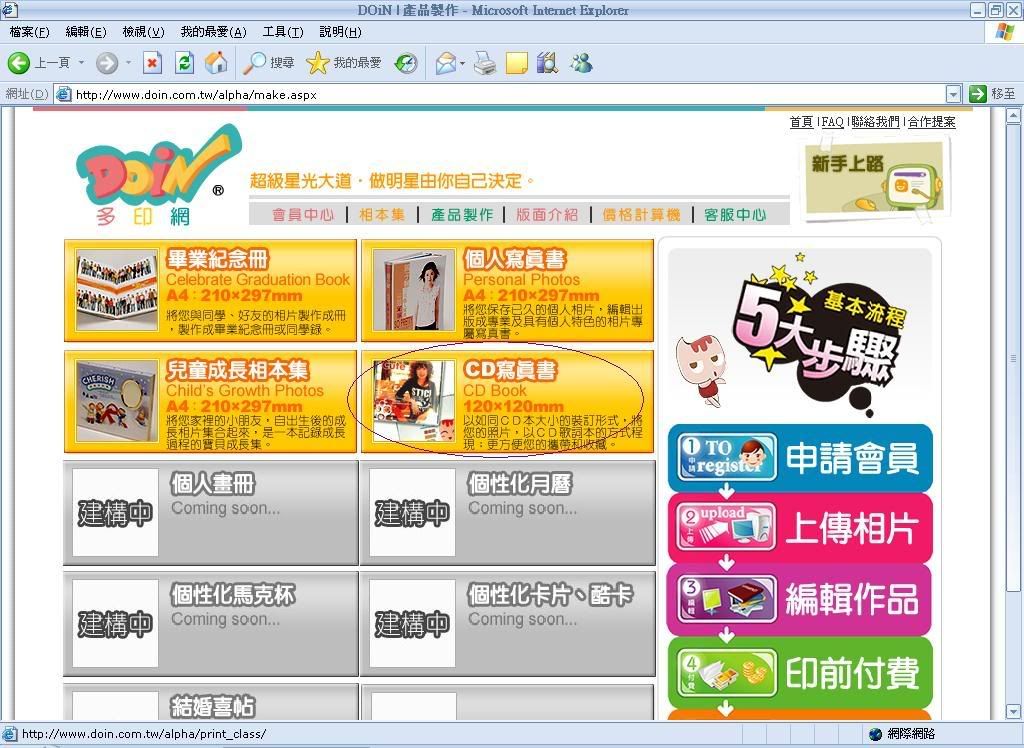The image size is (1024, 748).
Task: Open the Mail envelope icon
Action: [445, 63]
